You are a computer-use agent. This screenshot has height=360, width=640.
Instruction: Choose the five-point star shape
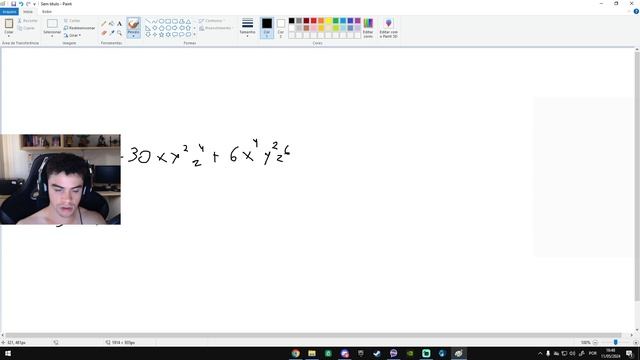[x=161, y=35]
